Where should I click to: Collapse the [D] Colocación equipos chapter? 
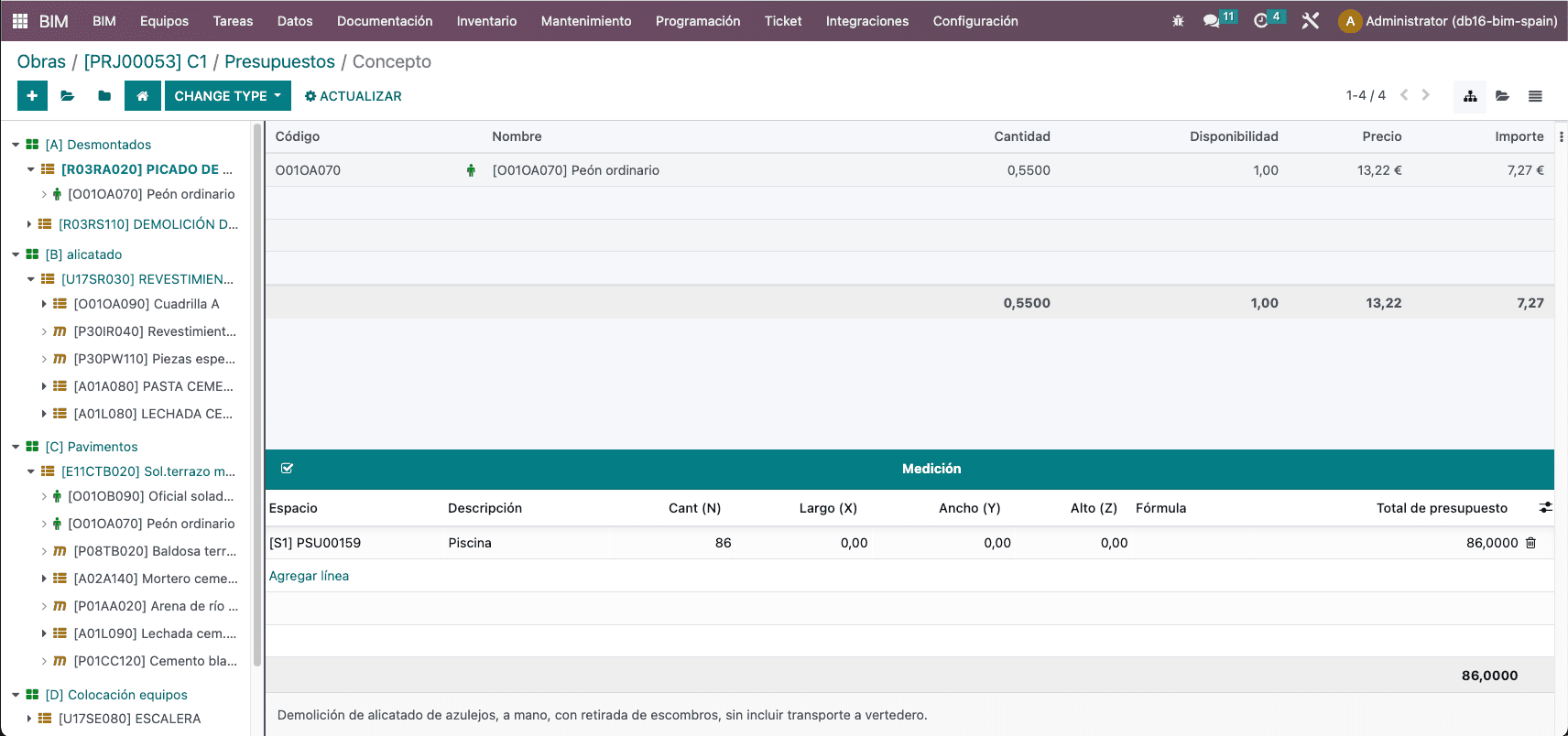click(x=16, y=695)
